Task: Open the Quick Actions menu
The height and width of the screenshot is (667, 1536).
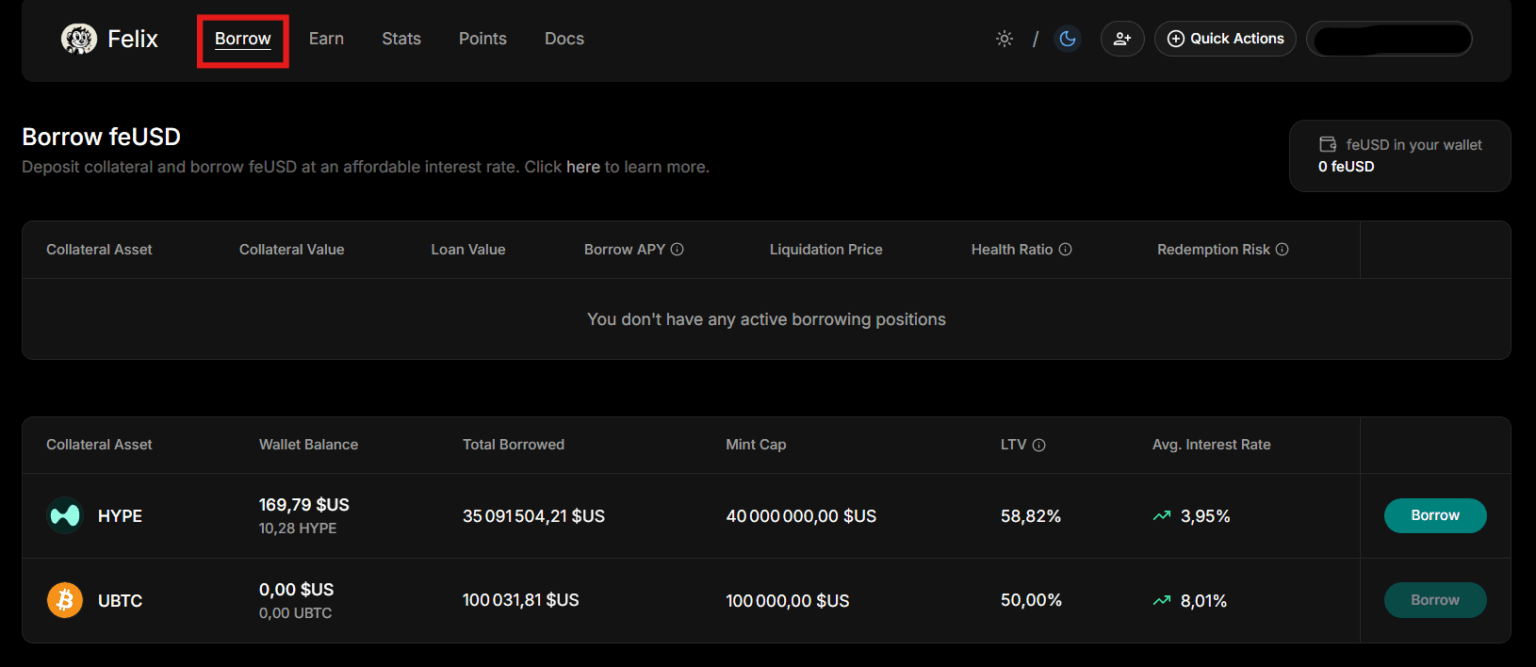Action: (1225, 38)
